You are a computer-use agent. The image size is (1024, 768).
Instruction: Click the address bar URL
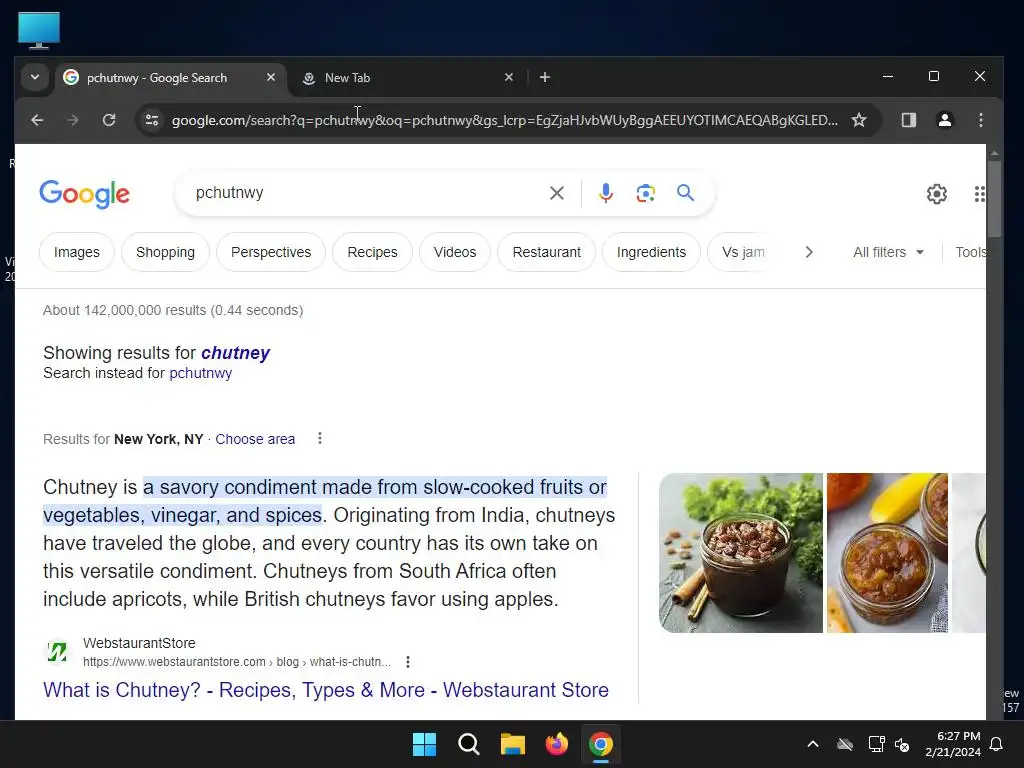click(504, 120)
